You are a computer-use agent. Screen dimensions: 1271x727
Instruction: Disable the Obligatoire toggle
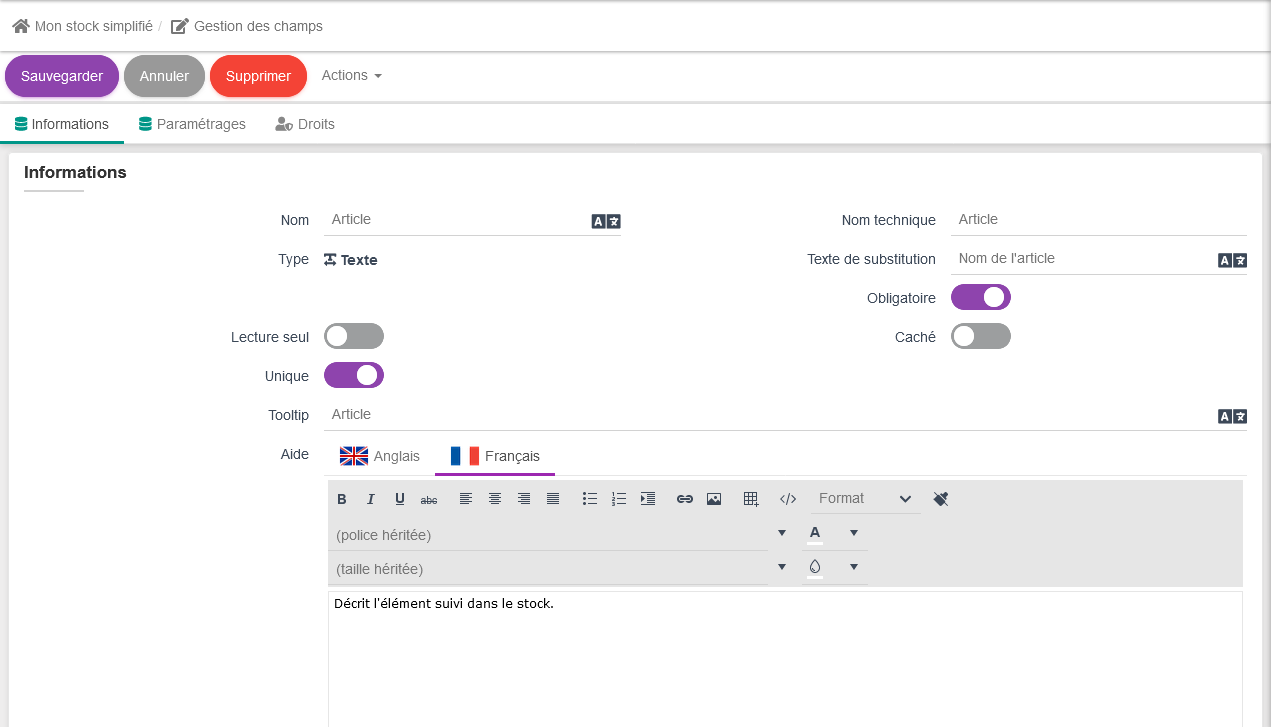pyautogui.click(x=980, y=298)
